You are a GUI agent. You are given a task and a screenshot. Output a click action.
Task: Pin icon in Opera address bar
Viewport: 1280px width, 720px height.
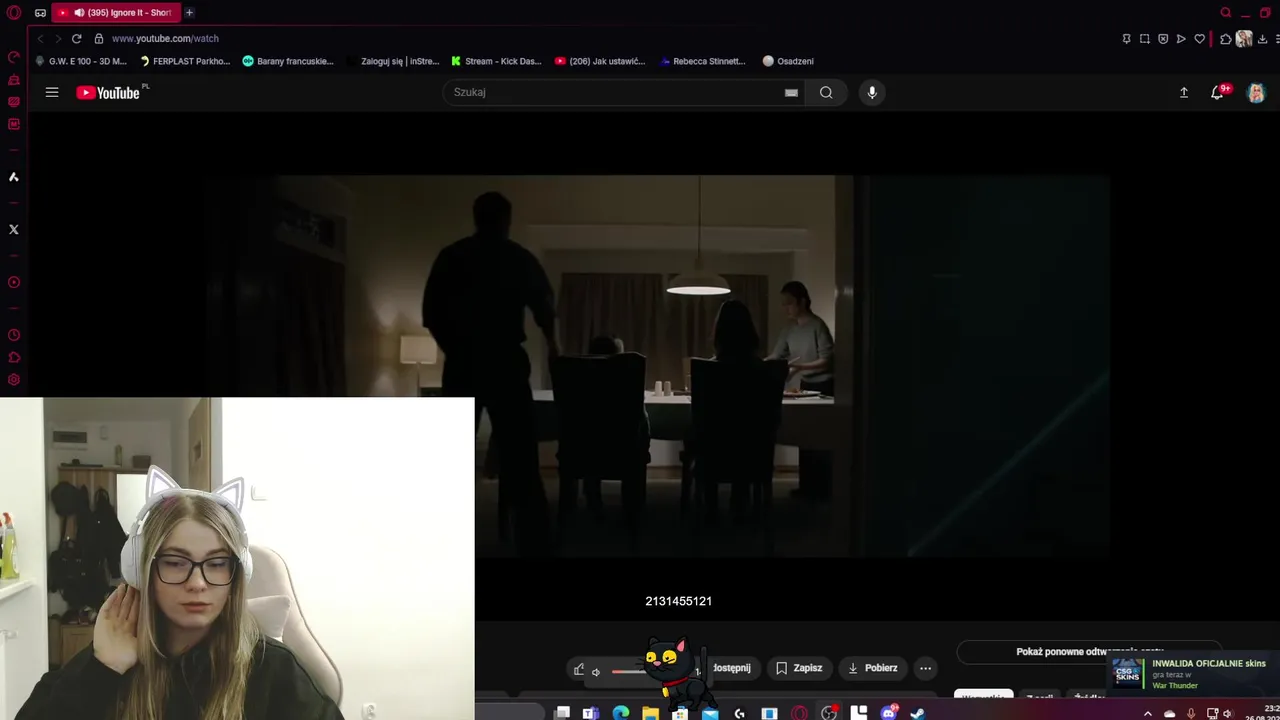[1126, 39]
